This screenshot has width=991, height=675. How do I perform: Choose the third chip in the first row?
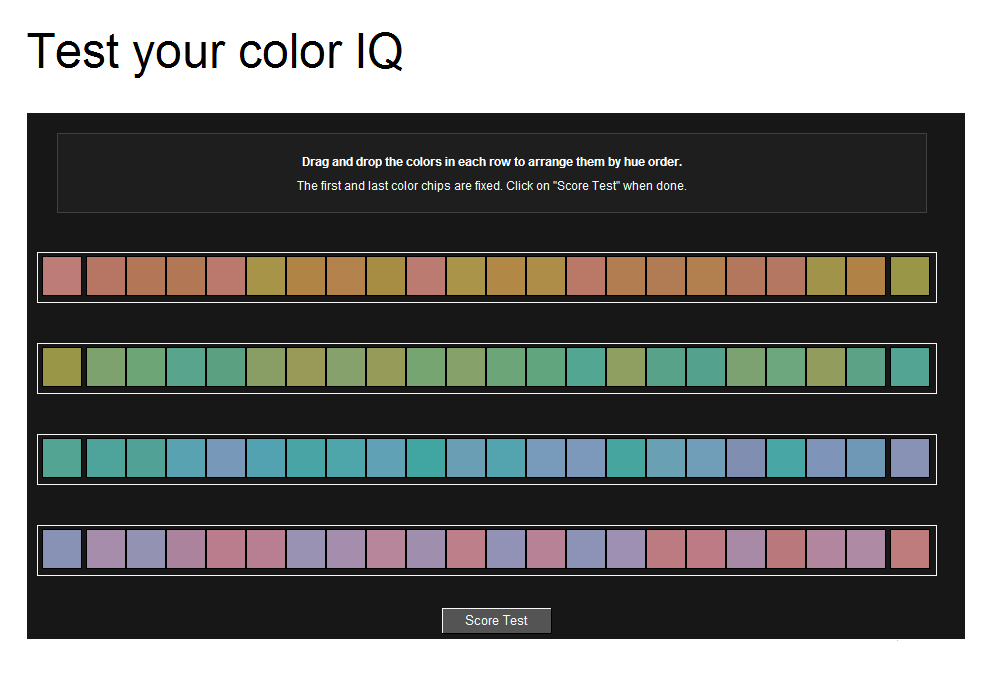pyautogui.click(x=146, y=276)
